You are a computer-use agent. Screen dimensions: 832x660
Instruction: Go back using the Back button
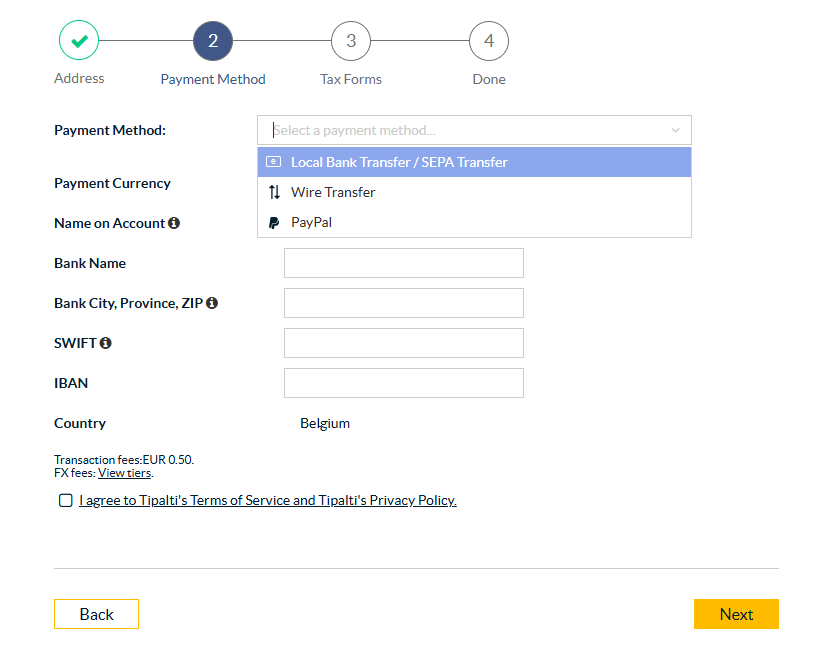(x=96, y=614)
